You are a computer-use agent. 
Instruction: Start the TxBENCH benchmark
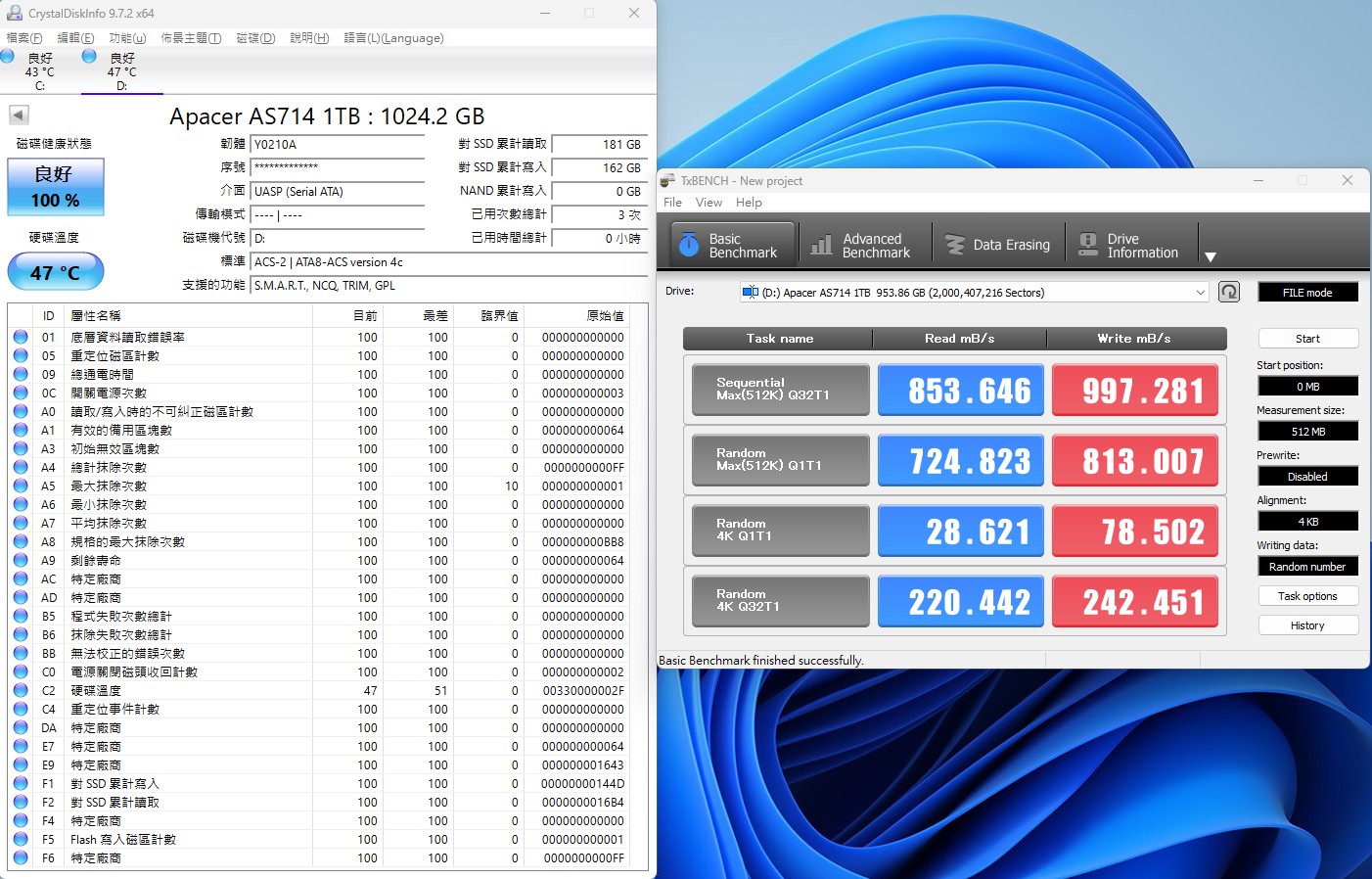(x=1307, y=339)
